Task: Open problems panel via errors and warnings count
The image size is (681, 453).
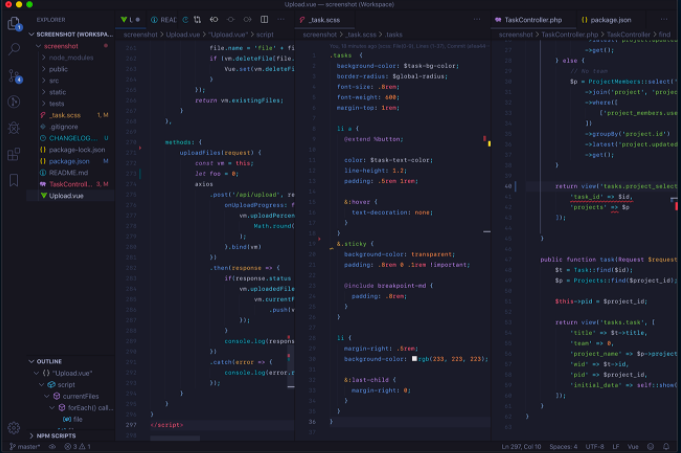Action: 77,446
